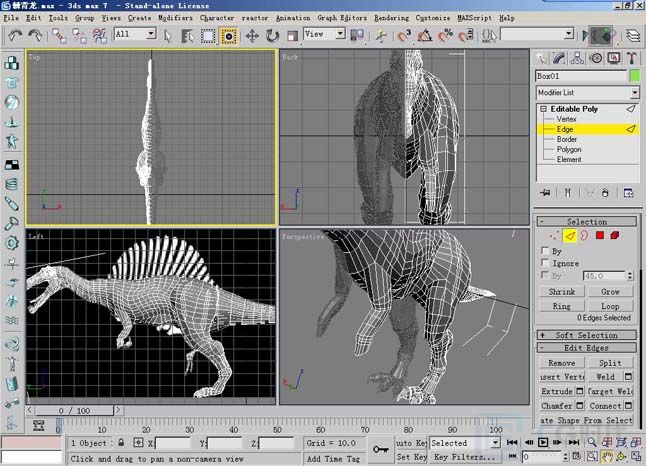
Task: Open the Display command panel tab
Action: (614, 58)
